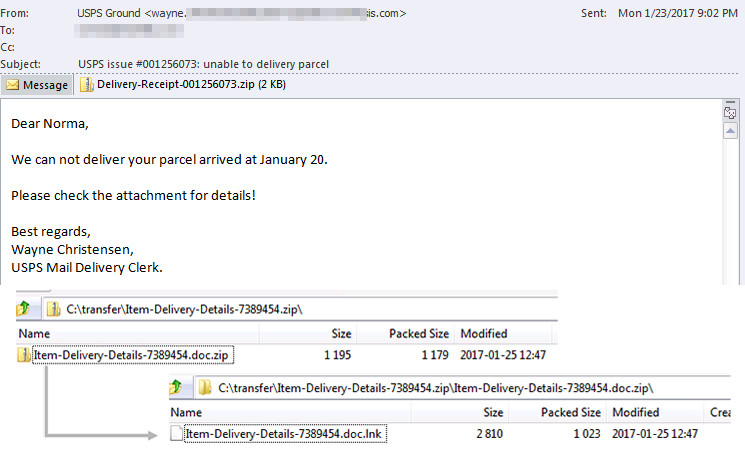Click zip icon in first archive address bar
The width and height of the screenshot is (745, 452).
(53, 309)
